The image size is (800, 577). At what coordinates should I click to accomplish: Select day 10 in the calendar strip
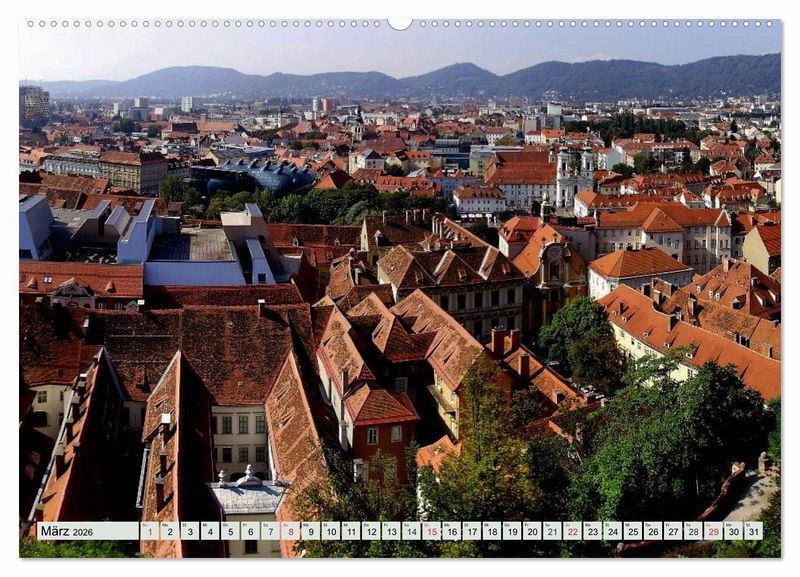[331, 531]
